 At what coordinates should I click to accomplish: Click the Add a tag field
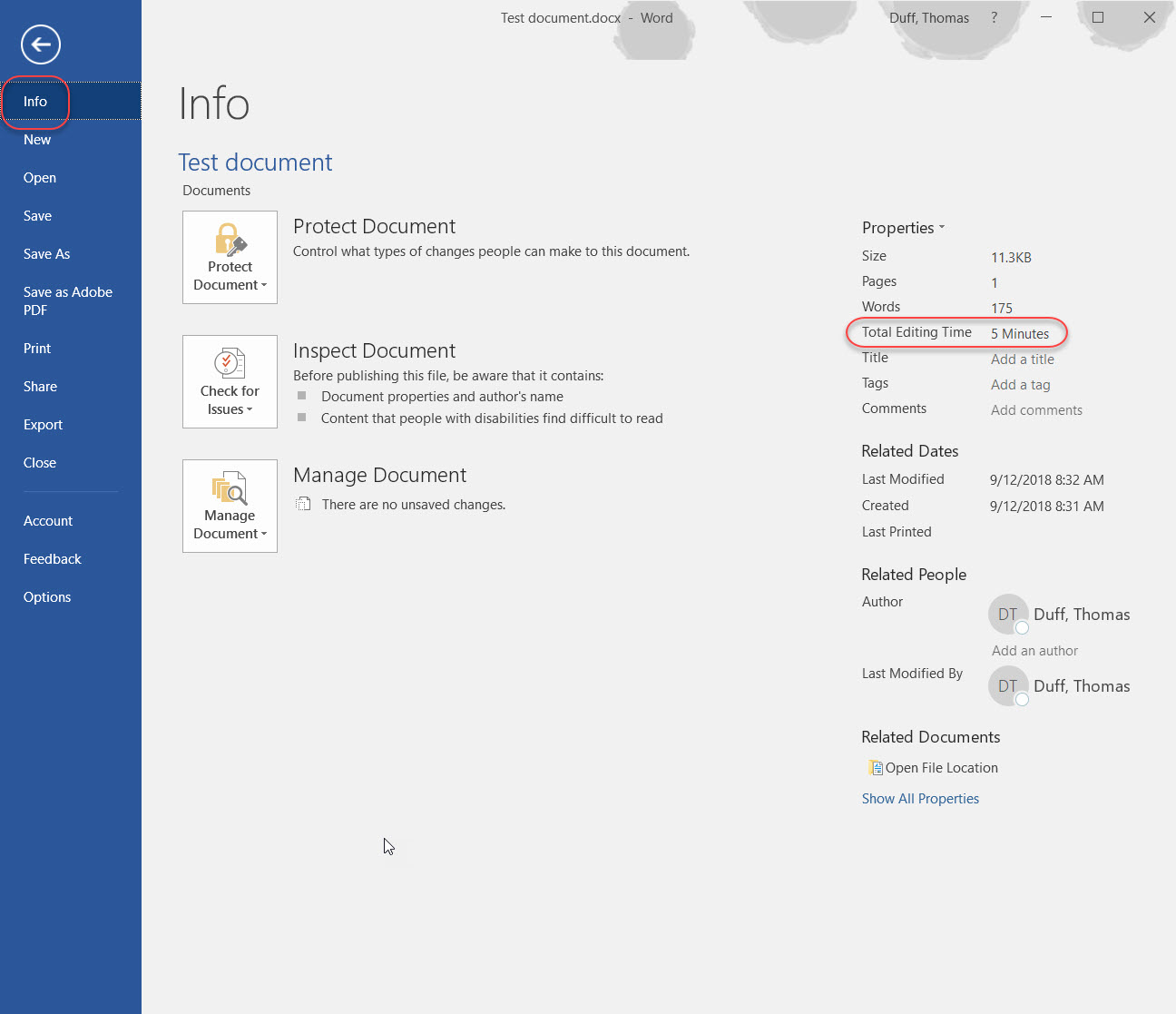pyautogui.click(x=1021, y=385)
